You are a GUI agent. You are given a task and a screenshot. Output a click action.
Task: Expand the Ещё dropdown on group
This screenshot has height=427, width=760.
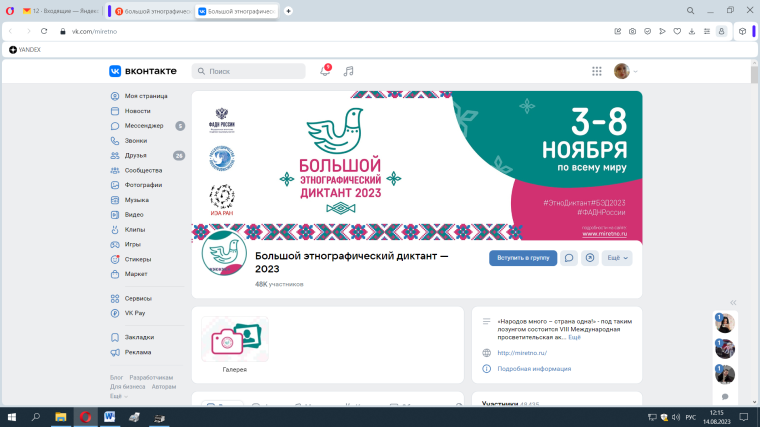pyautogui.click(x=618, y=258)
